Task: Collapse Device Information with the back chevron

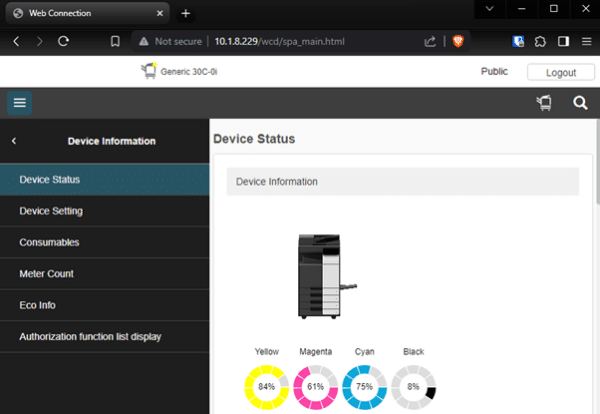Action: pyautogui.click(x=14, y=141)
